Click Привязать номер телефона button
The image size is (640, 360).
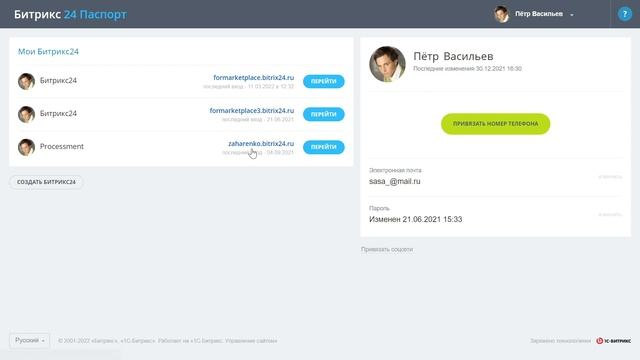[x=496, y=124]
